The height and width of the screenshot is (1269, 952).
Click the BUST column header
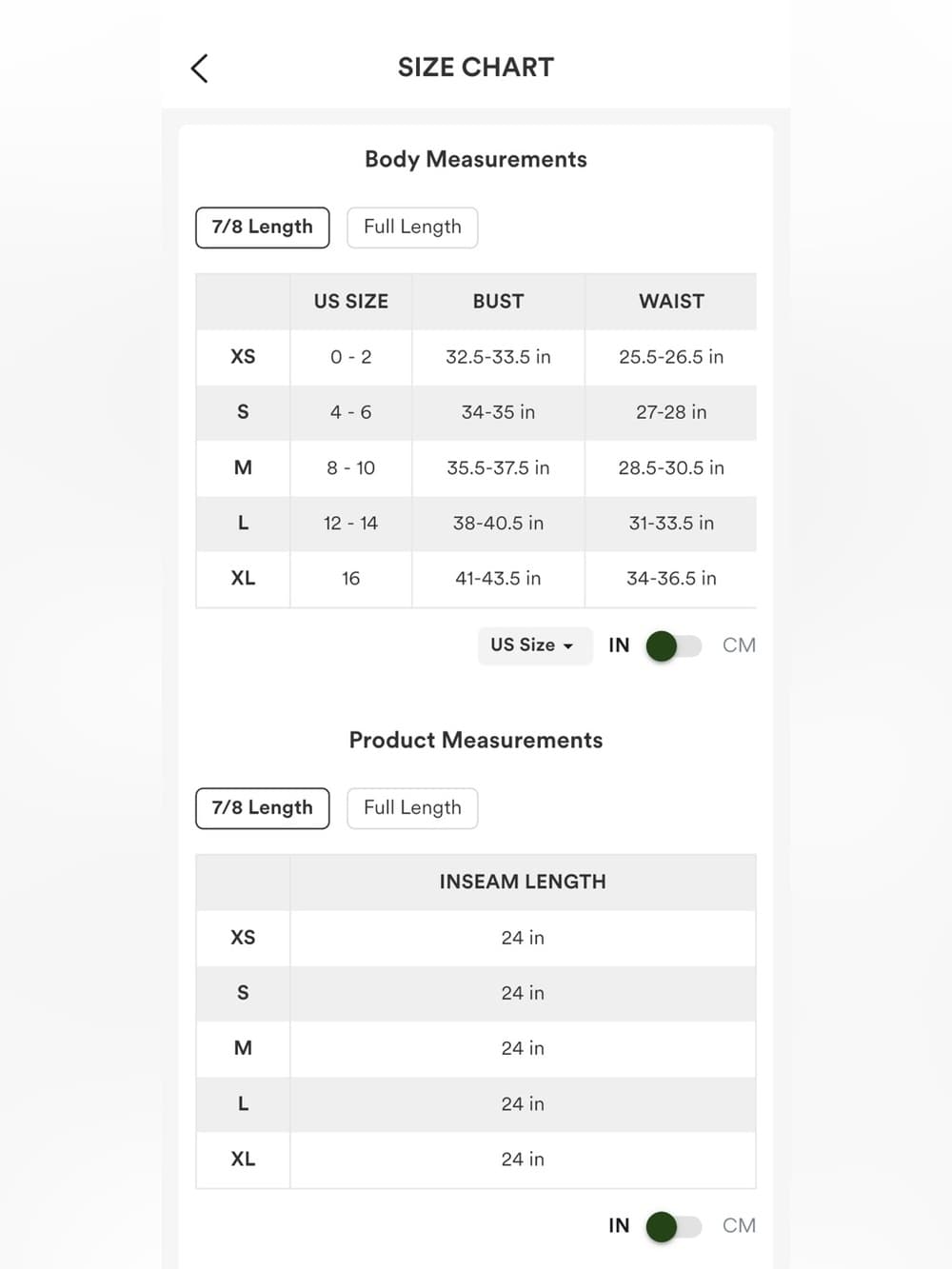click(498, 302)
